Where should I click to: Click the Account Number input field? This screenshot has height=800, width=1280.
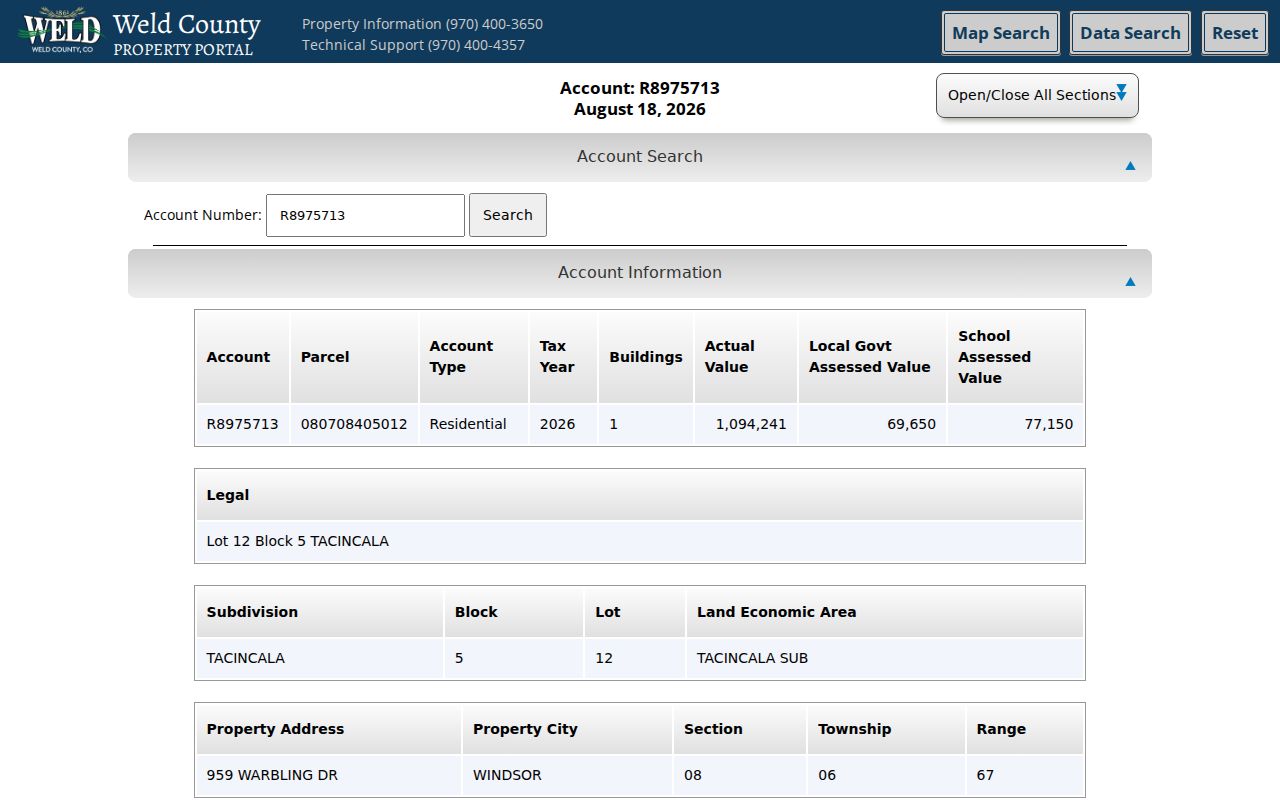coord(365,215)
